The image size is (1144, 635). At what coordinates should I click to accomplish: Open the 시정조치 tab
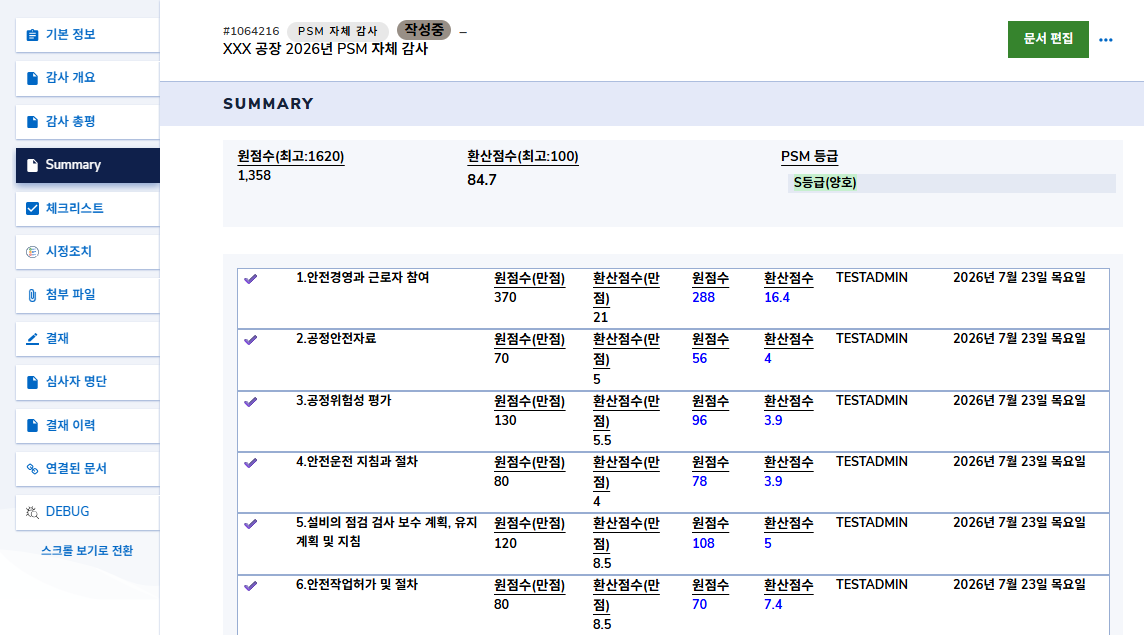click(88, 252)
